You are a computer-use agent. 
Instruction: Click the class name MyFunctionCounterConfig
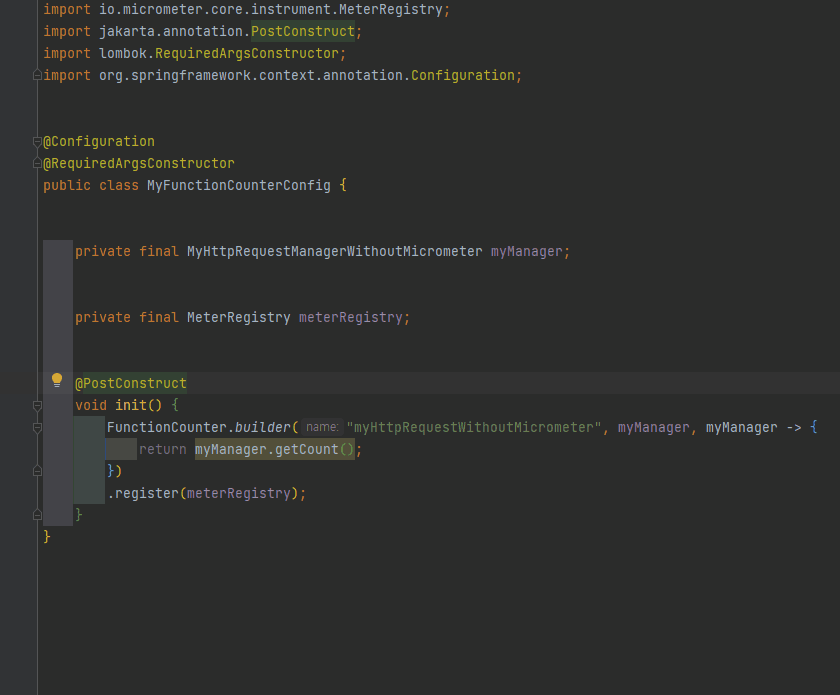[x=239, y=185]
